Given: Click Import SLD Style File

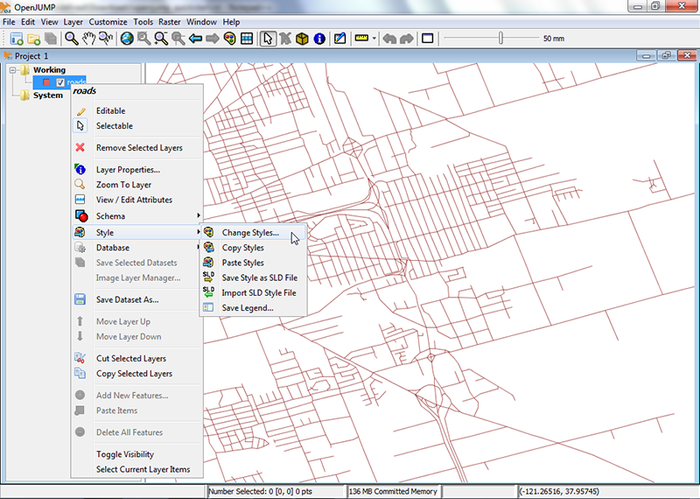Looking at the screenshot, I should pos(253,293).
